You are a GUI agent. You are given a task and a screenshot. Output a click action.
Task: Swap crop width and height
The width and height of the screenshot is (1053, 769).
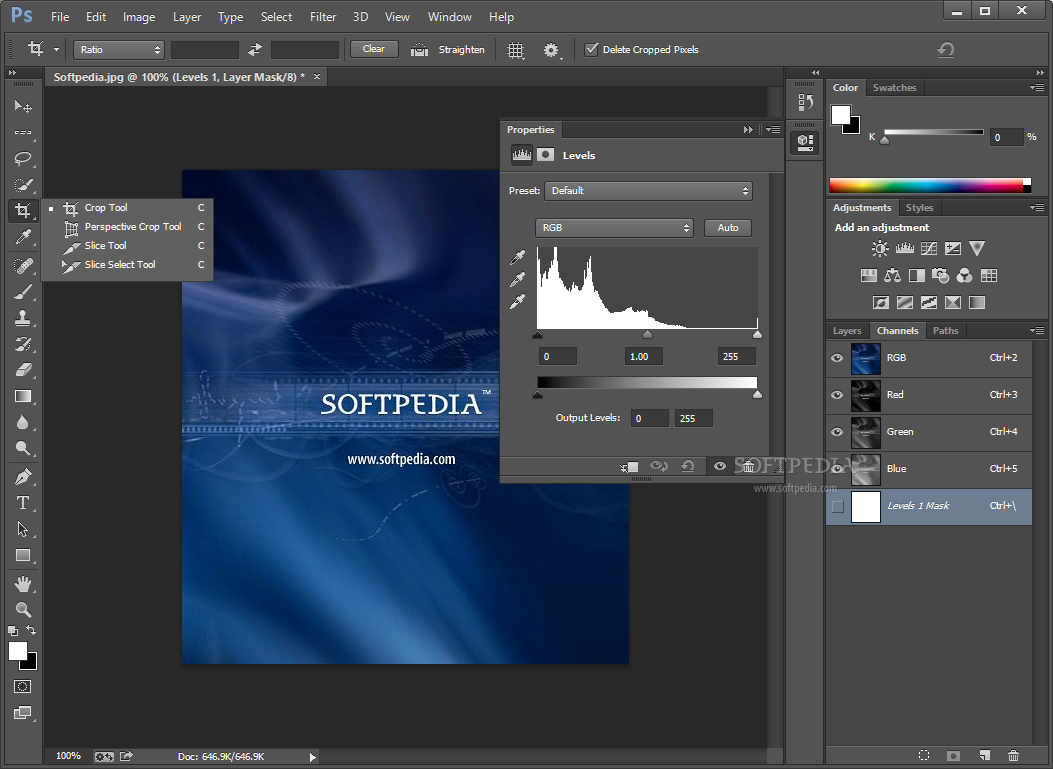[x=255, y=50]
